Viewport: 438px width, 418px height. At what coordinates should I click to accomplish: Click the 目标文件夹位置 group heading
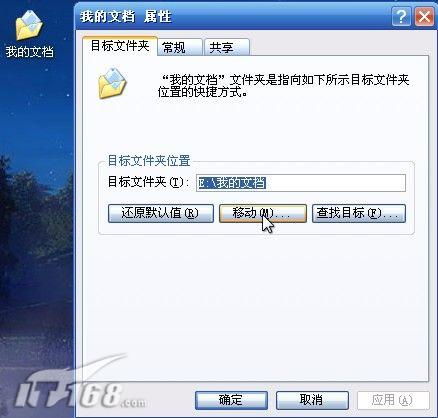point(149,161)
